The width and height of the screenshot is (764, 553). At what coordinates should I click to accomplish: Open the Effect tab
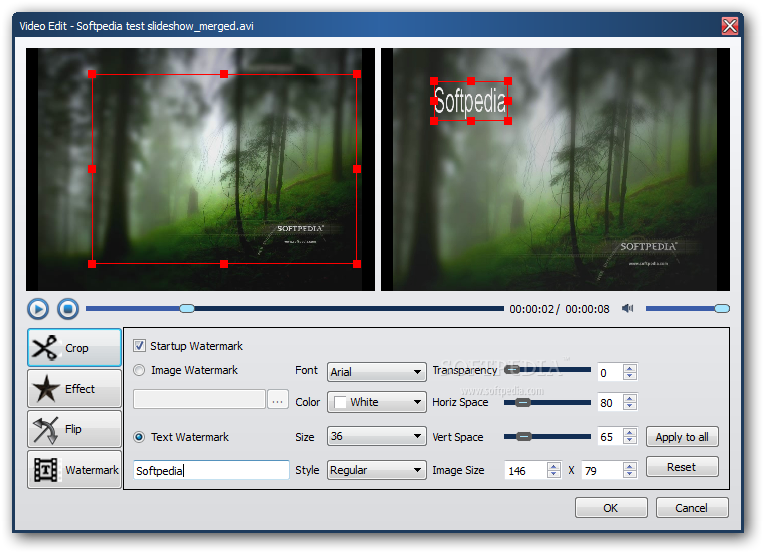tap(75, 388)
